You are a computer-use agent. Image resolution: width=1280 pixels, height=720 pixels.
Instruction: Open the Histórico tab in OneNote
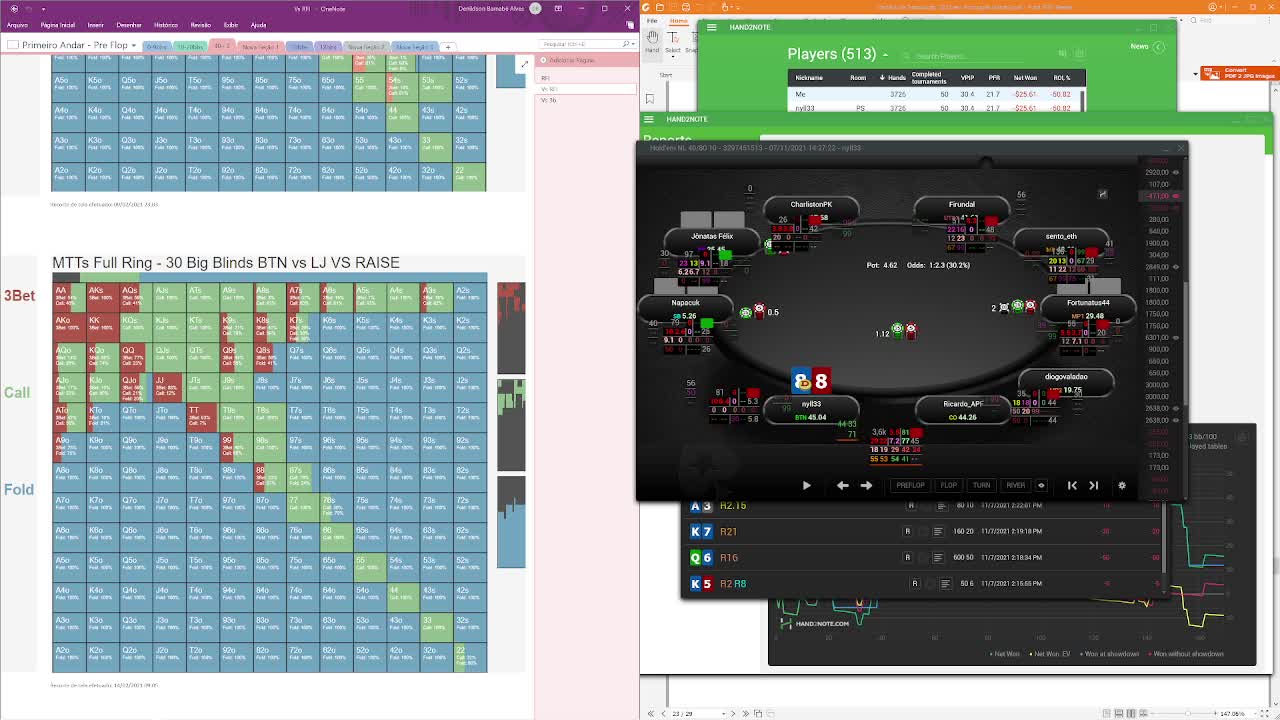pos(166,25)
